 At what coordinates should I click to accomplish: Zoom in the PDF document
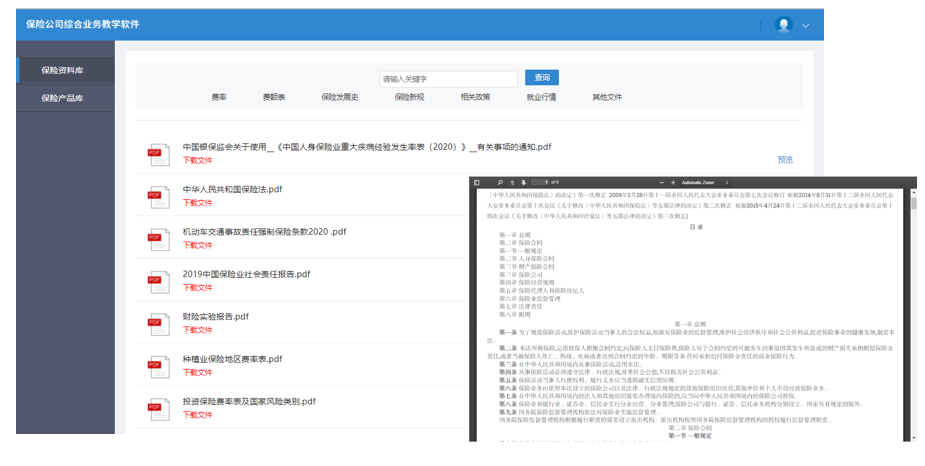click(673, 183)
